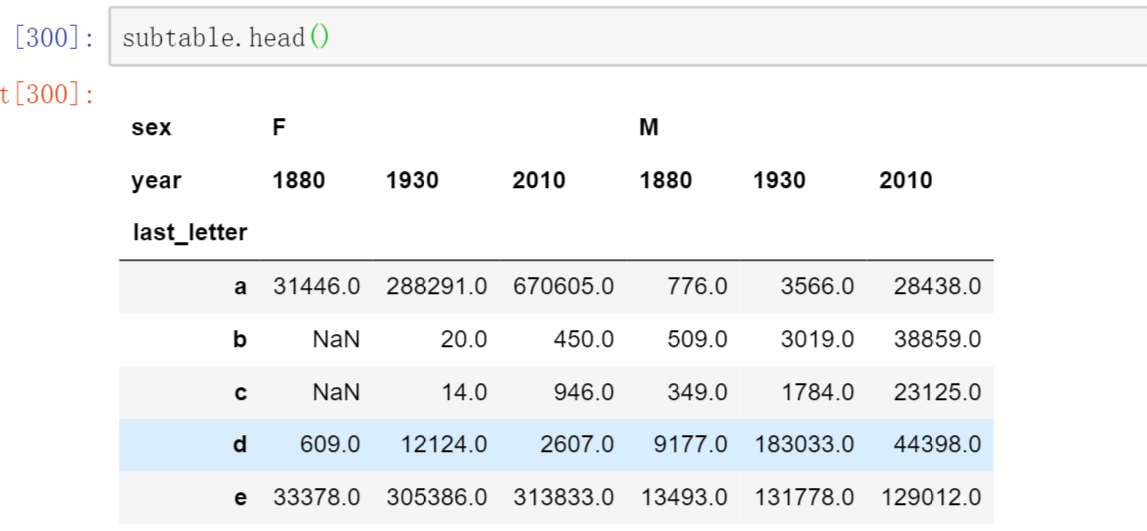Select row label 'c'
This screenshot has height=531, width=1147.
coord(241,393)
